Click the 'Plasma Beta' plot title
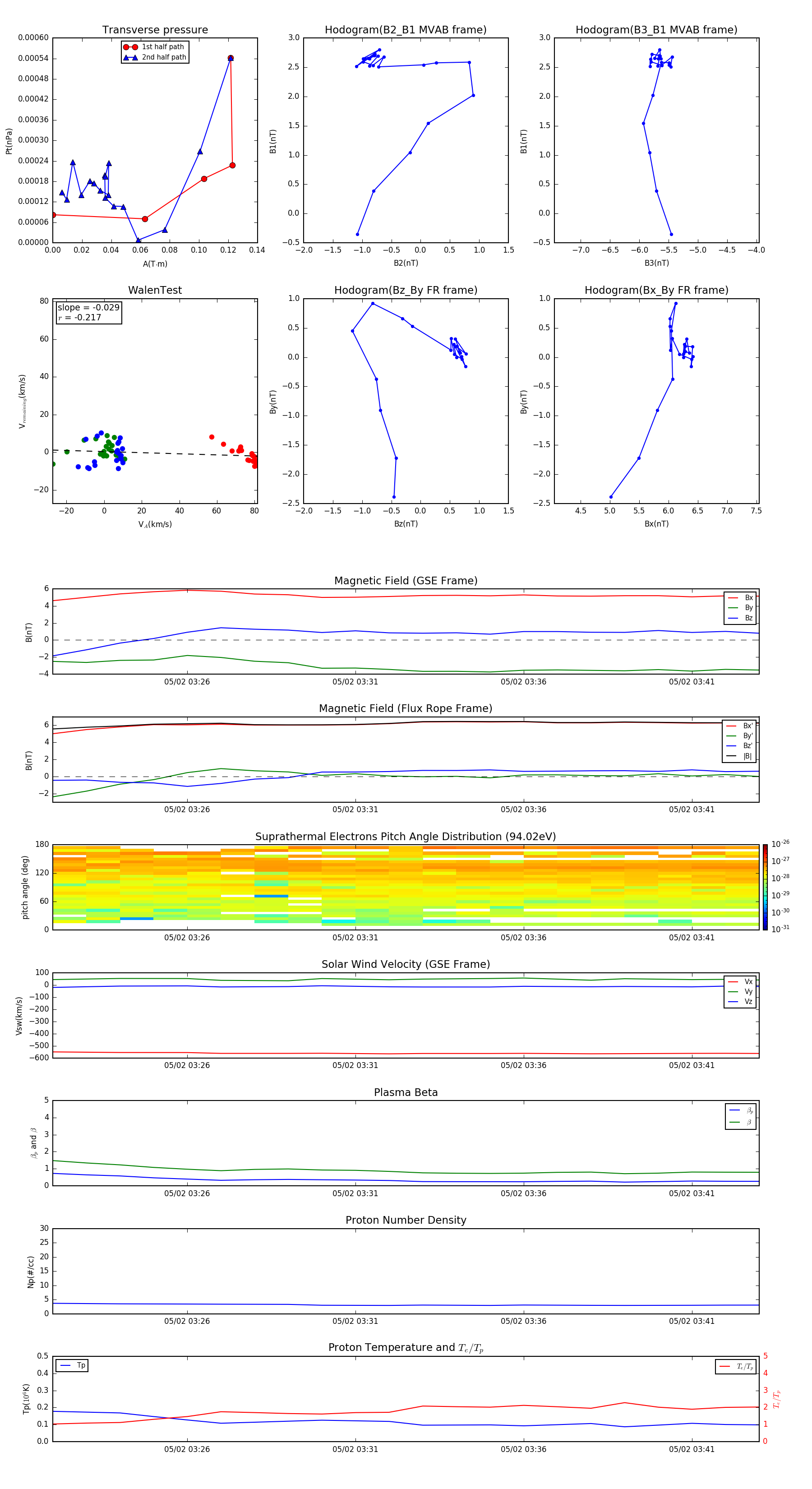 (406, 1092)
